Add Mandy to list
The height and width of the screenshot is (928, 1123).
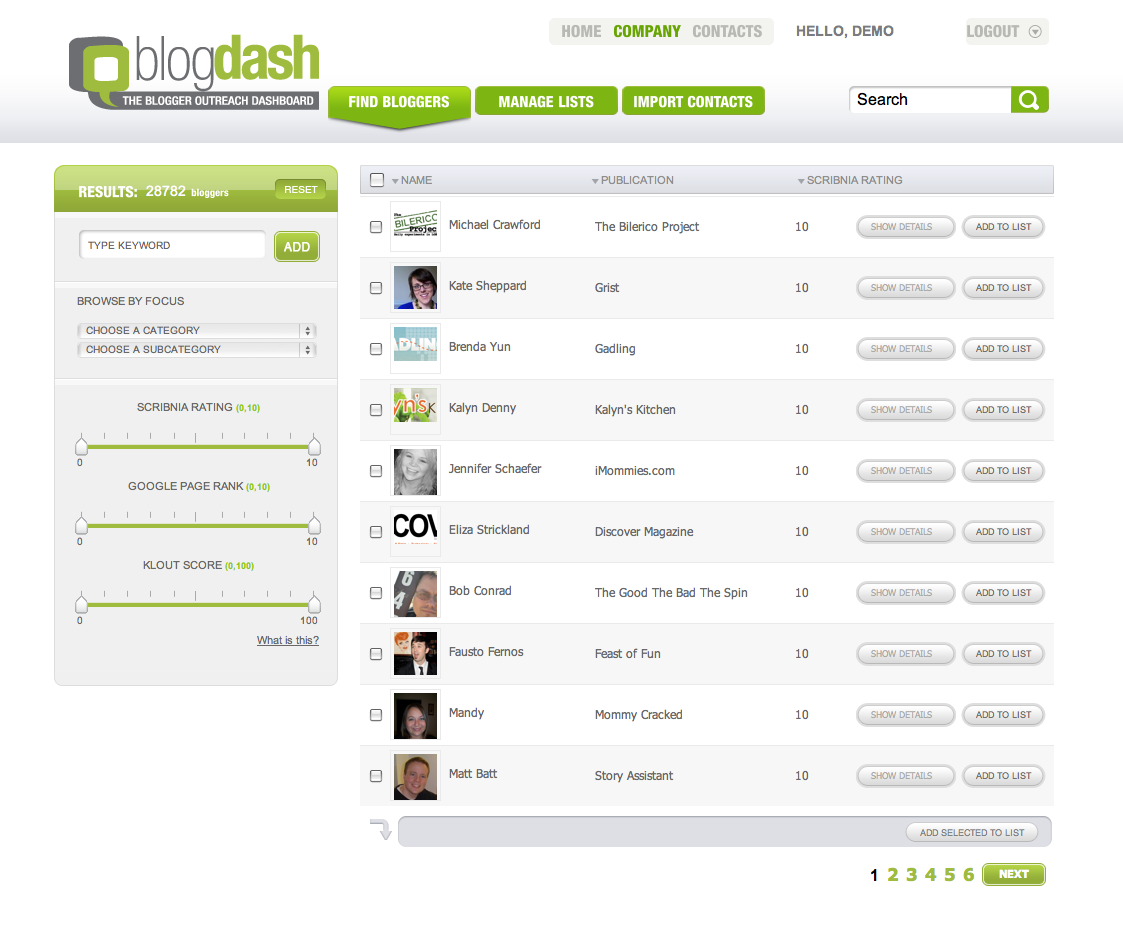1003,715
